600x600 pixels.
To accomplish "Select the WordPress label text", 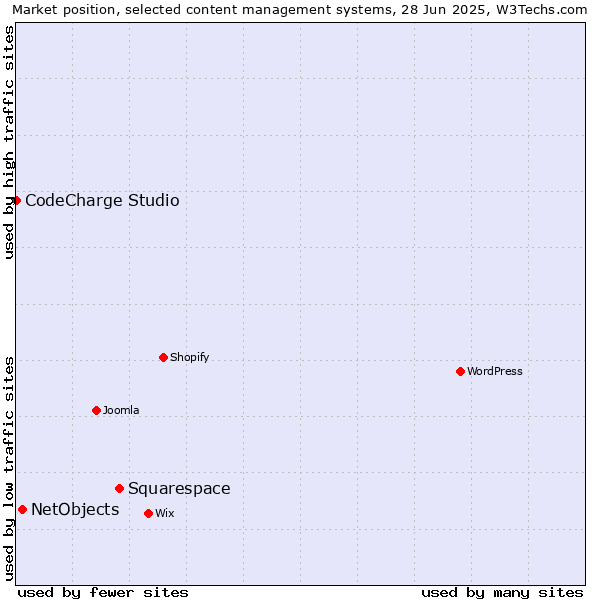I will coord(495,371).
